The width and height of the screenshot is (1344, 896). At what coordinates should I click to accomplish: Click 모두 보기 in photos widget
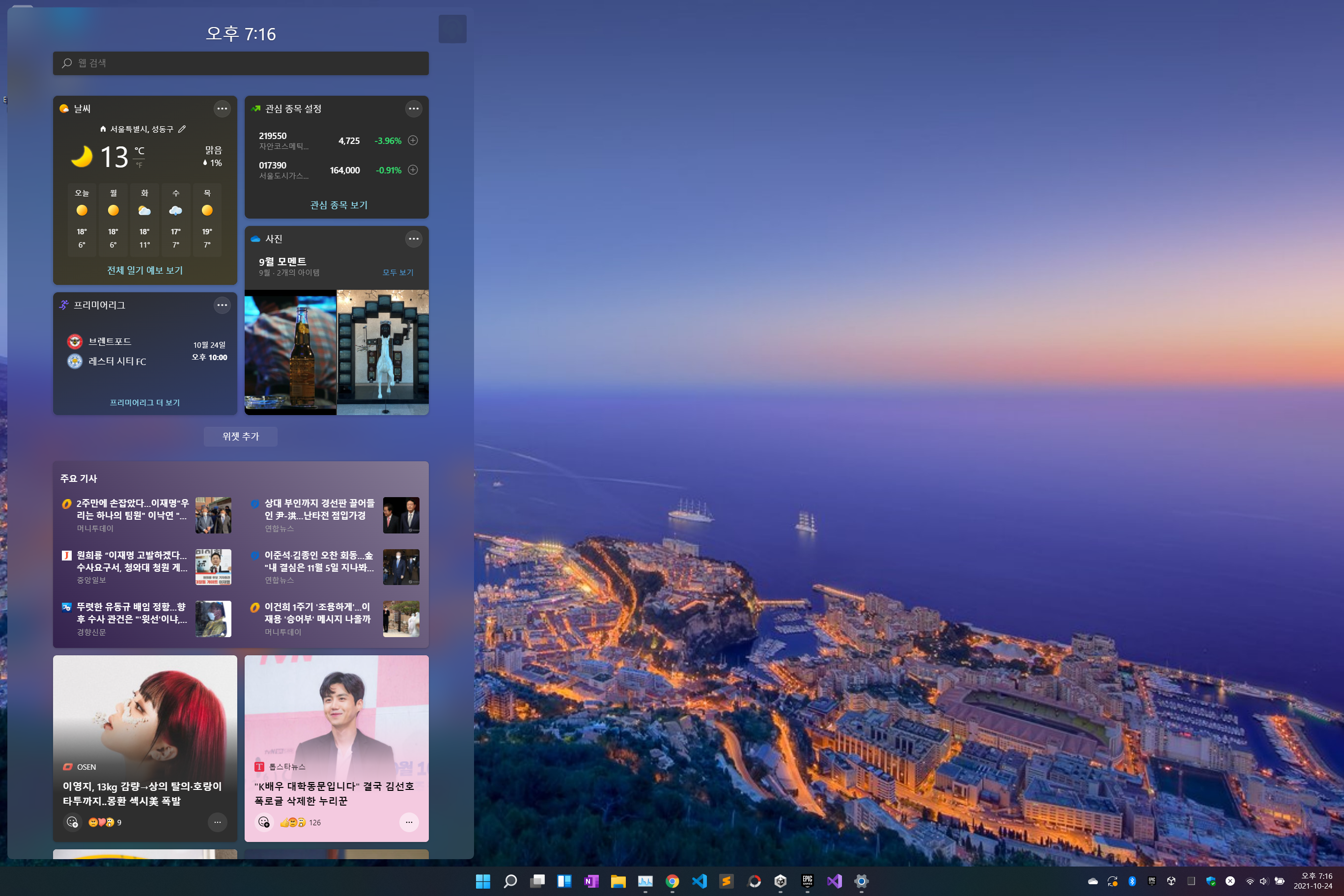coord(398,272)
